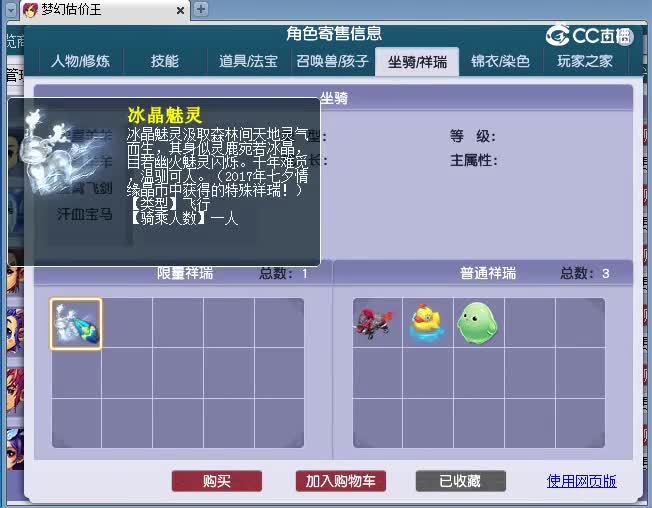Open a new browser tab with plus button
The width and height of the screenshot is (652, 508).
(x=201, y=9)
